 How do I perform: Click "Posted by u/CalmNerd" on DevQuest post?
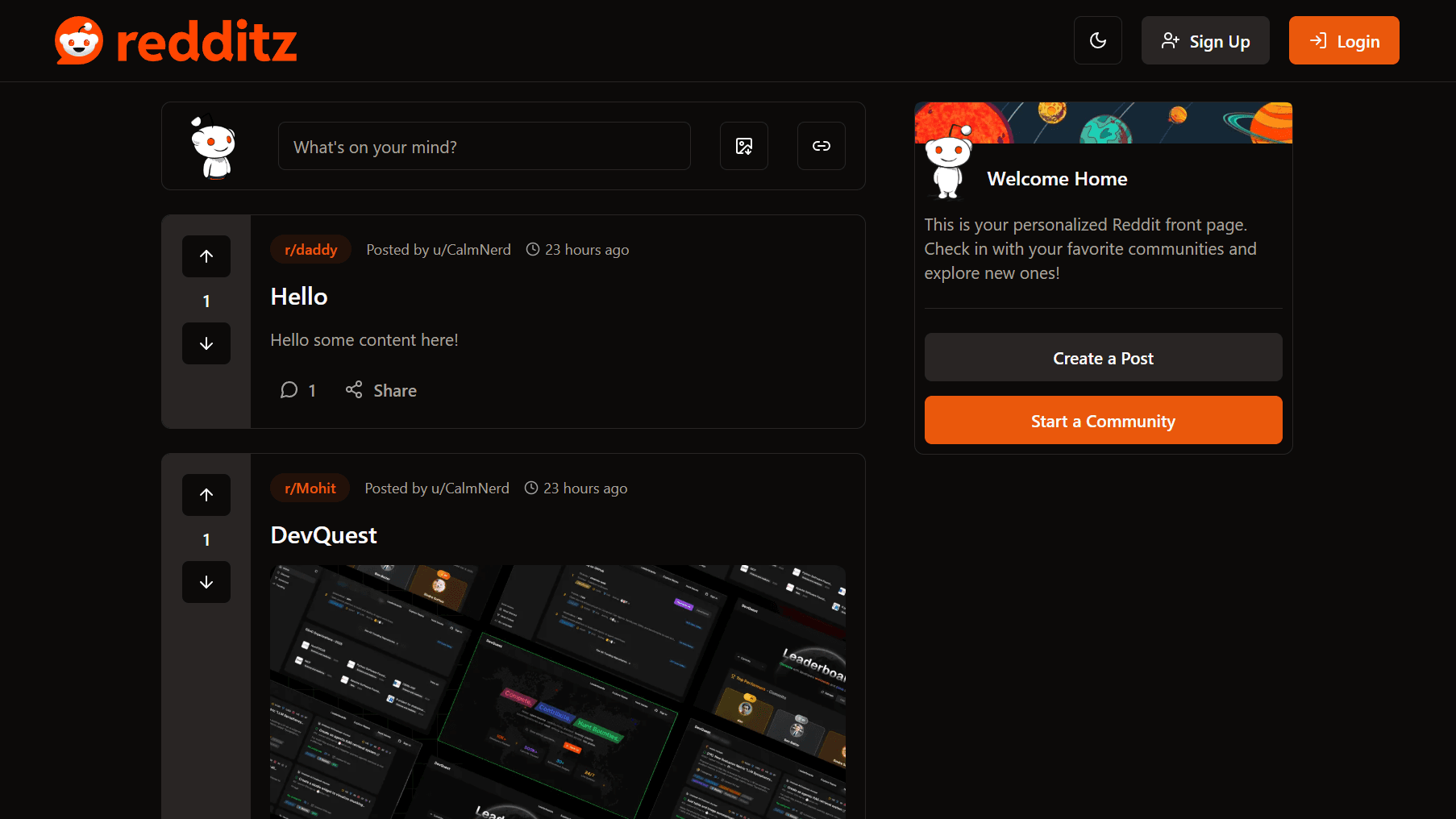[x=437, y=488]
